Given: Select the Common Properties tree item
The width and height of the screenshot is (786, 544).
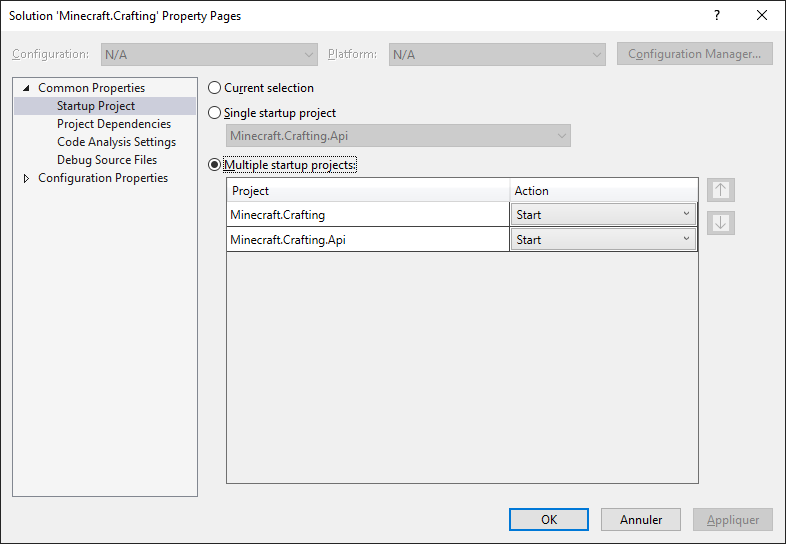Looking at the screenshot, I should click(x=91, y=88).
